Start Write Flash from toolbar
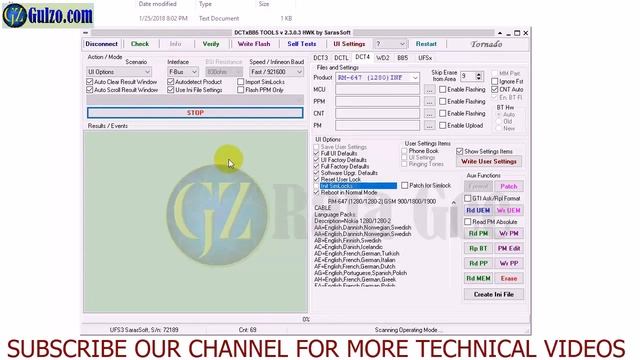This screenshot has height=360, width=640. coord(254,44)
